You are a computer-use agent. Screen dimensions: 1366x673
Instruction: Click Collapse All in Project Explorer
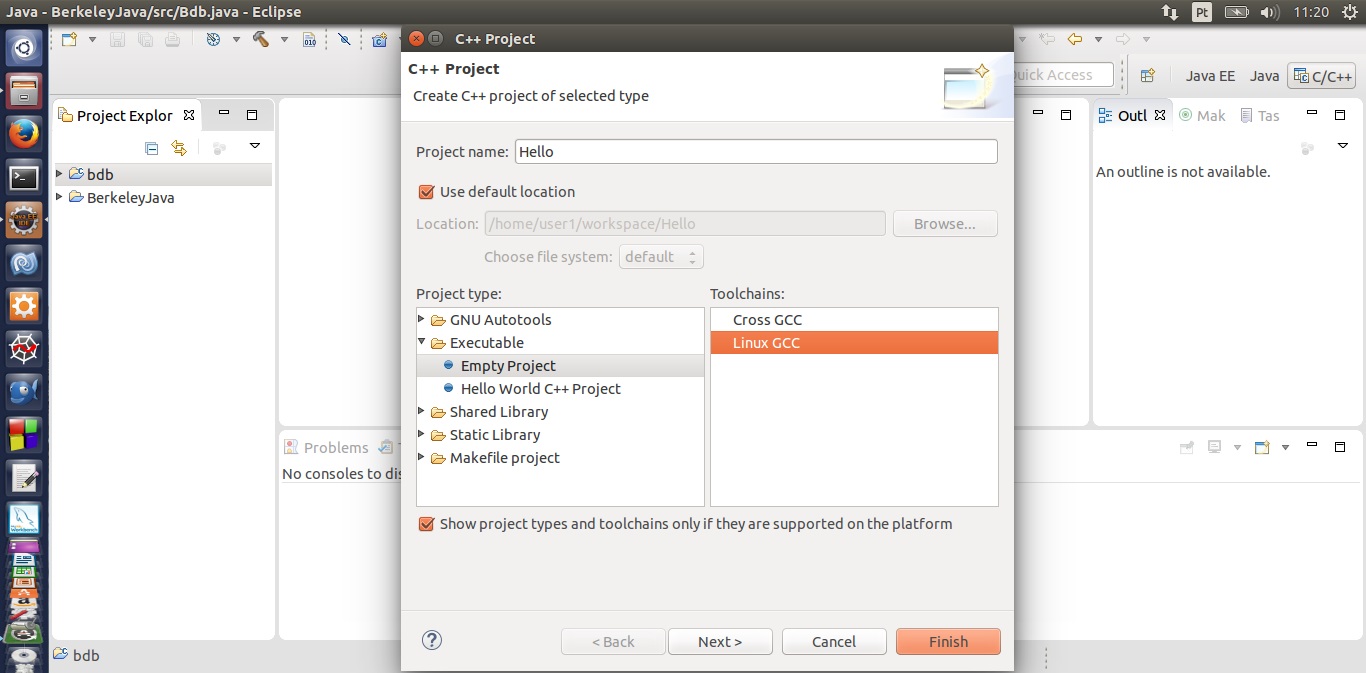[x=152, y=148]
